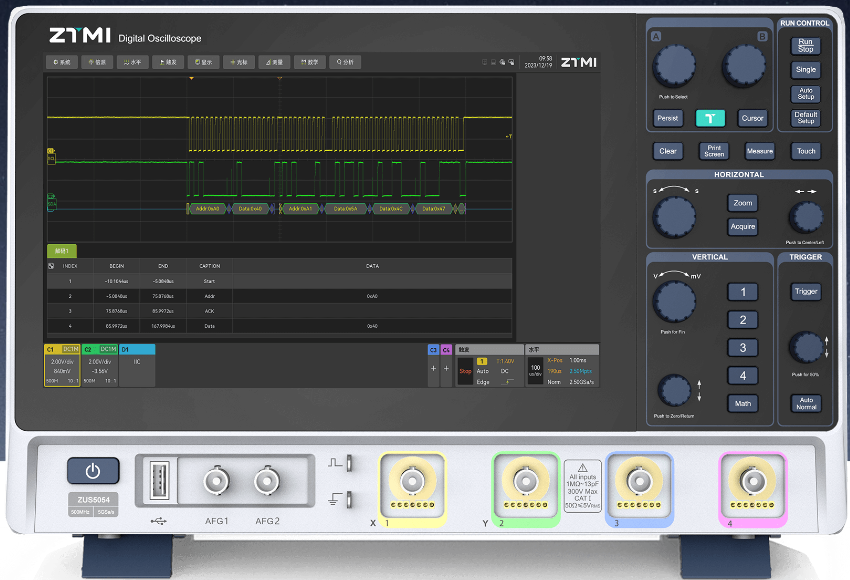Viewport: 850px width, 580px height.
Task: Click the vertical scale V/mV knob
Action: (x=675, y=301)
